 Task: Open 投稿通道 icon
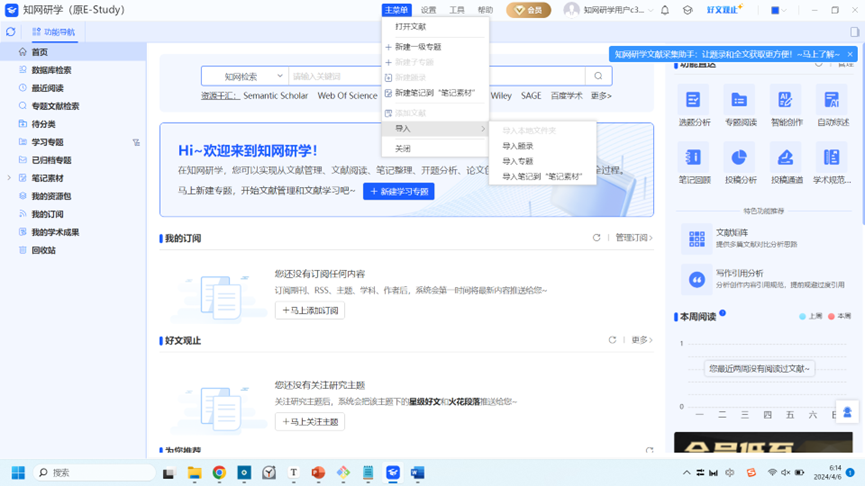tap(786, 158)
